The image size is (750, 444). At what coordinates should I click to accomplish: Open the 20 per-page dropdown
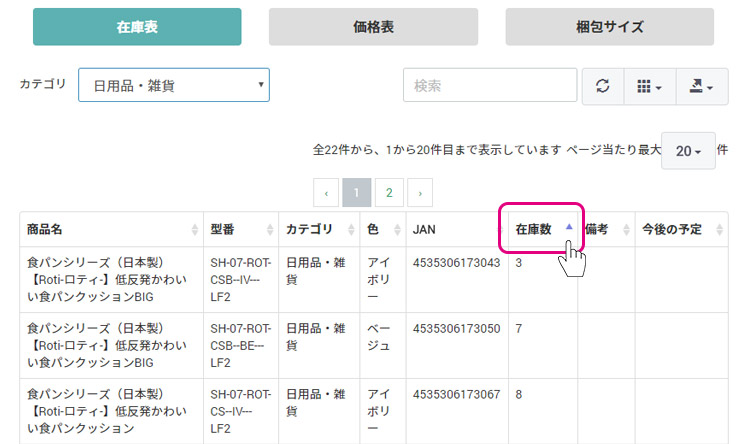point(688,151)
